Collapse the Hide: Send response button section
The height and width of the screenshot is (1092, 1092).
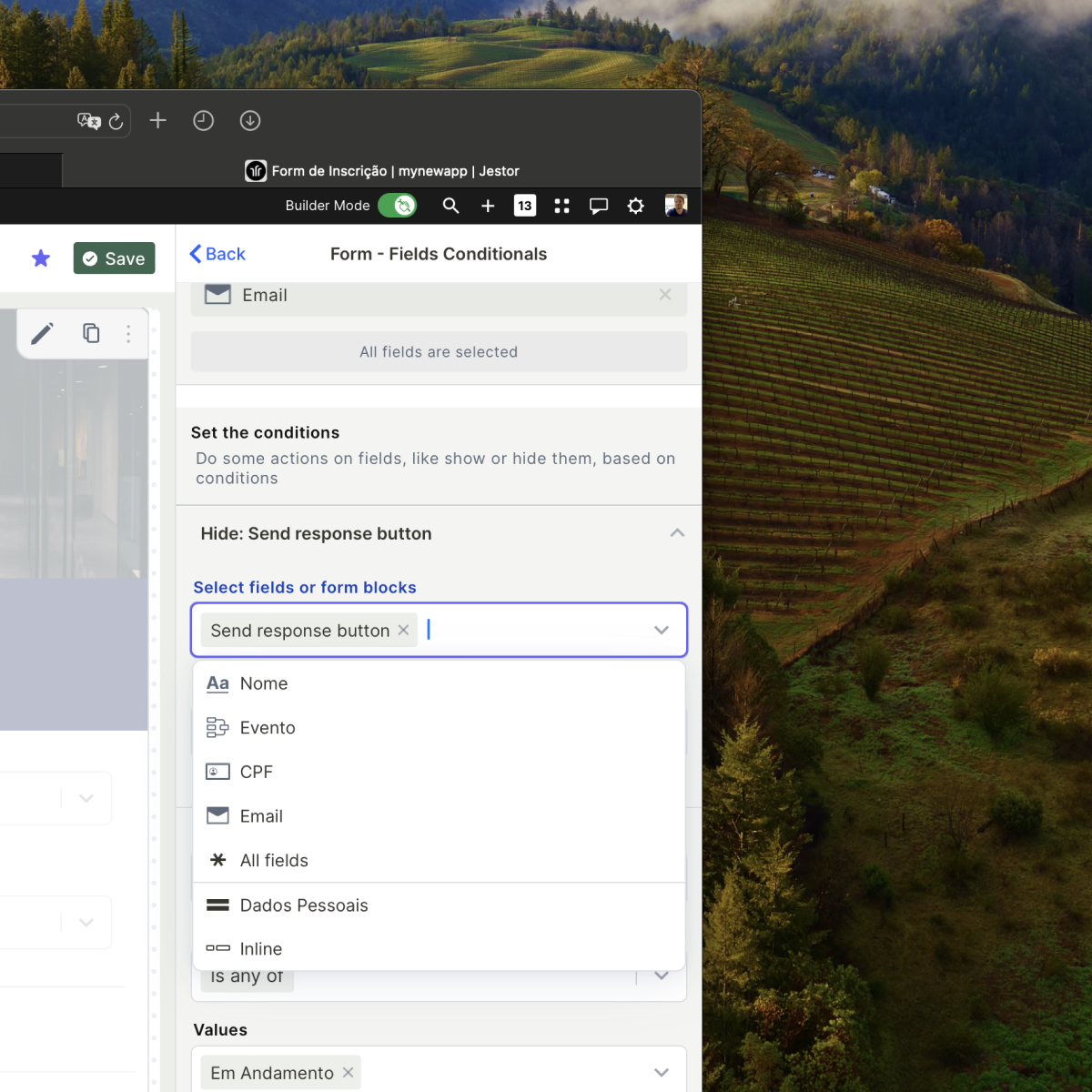677,533
